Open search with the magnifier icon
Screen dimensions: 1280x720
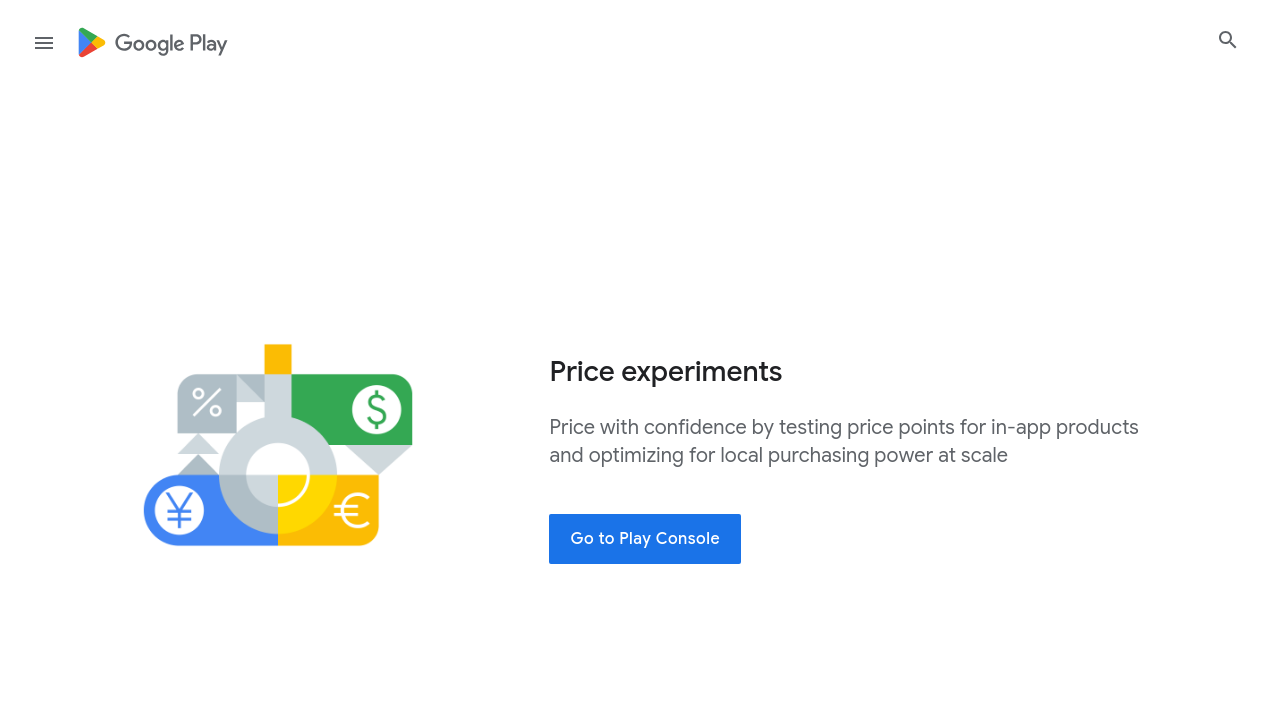1228,40
